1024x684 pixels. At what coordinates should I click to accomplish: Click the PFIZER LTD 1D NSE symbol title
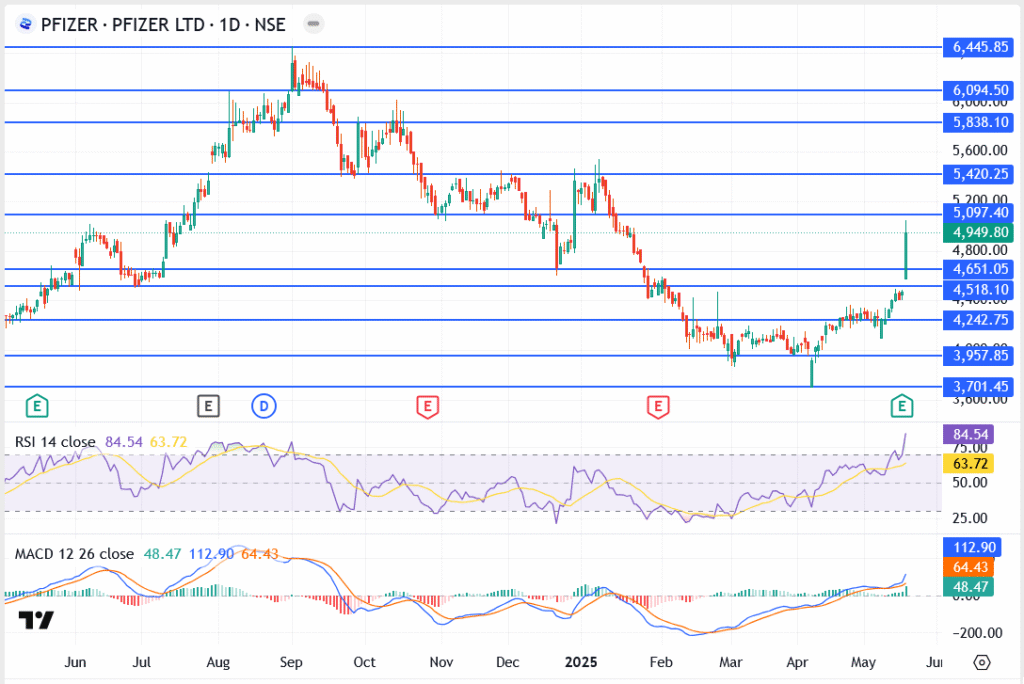pyautogui.click(x=163, y=25)
